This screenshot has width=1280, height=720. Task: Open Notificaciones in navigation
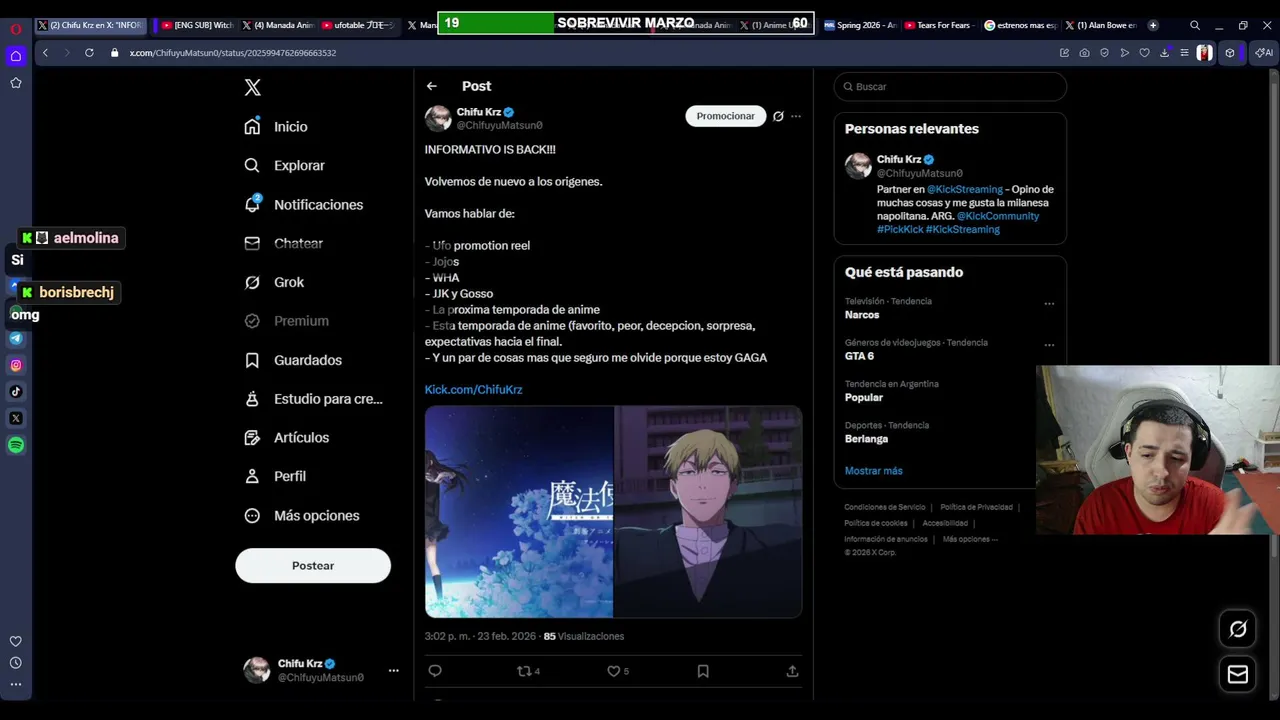(x=304, y=205)
